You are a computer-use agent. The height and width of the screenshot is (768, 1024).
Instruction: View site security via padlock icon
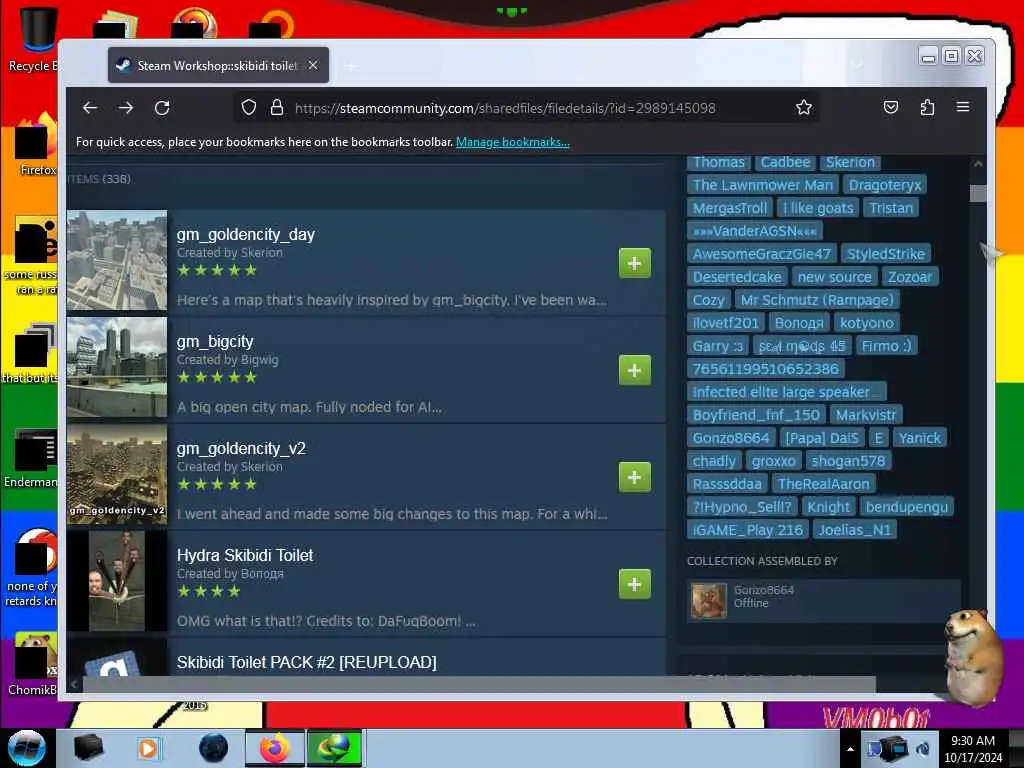277,108
